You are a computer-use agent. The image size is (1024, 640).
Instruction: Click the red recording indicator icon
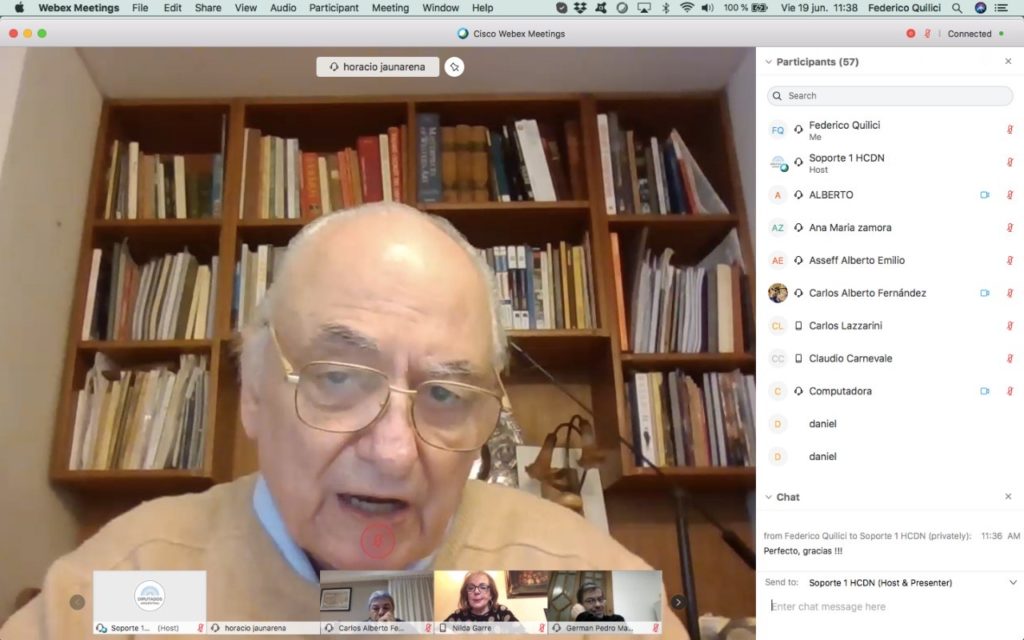tap(910, 33)
